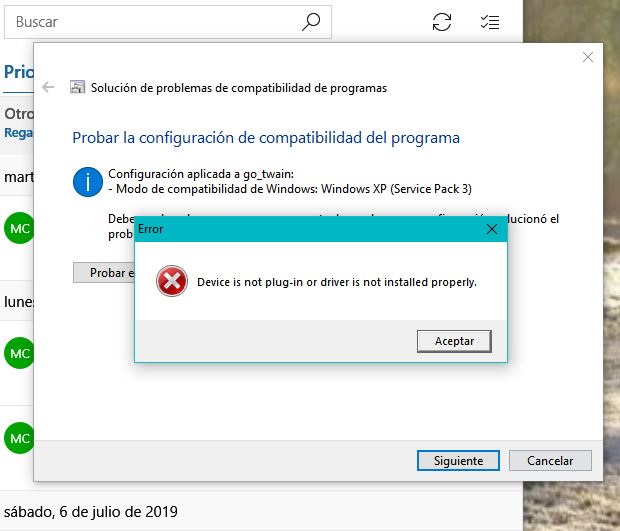Click the Cancelar button

[x=550, y=461]
